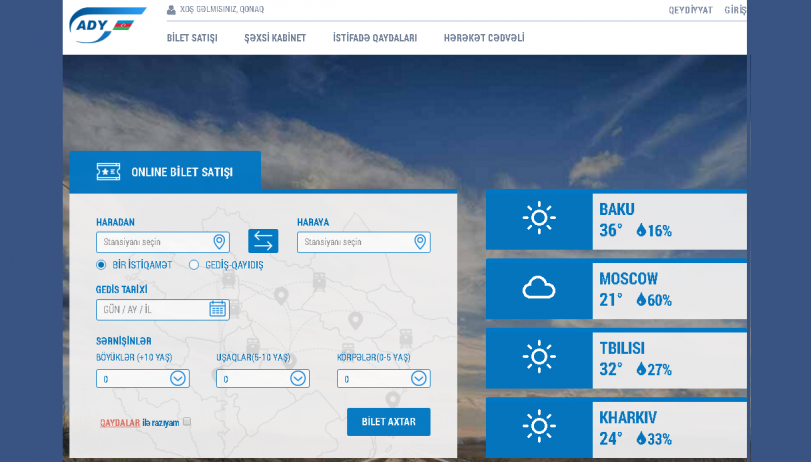This screenshot has height=462, width=811.
Task: Click the KHARKIV city name text
Action: [x=628, y=418]
